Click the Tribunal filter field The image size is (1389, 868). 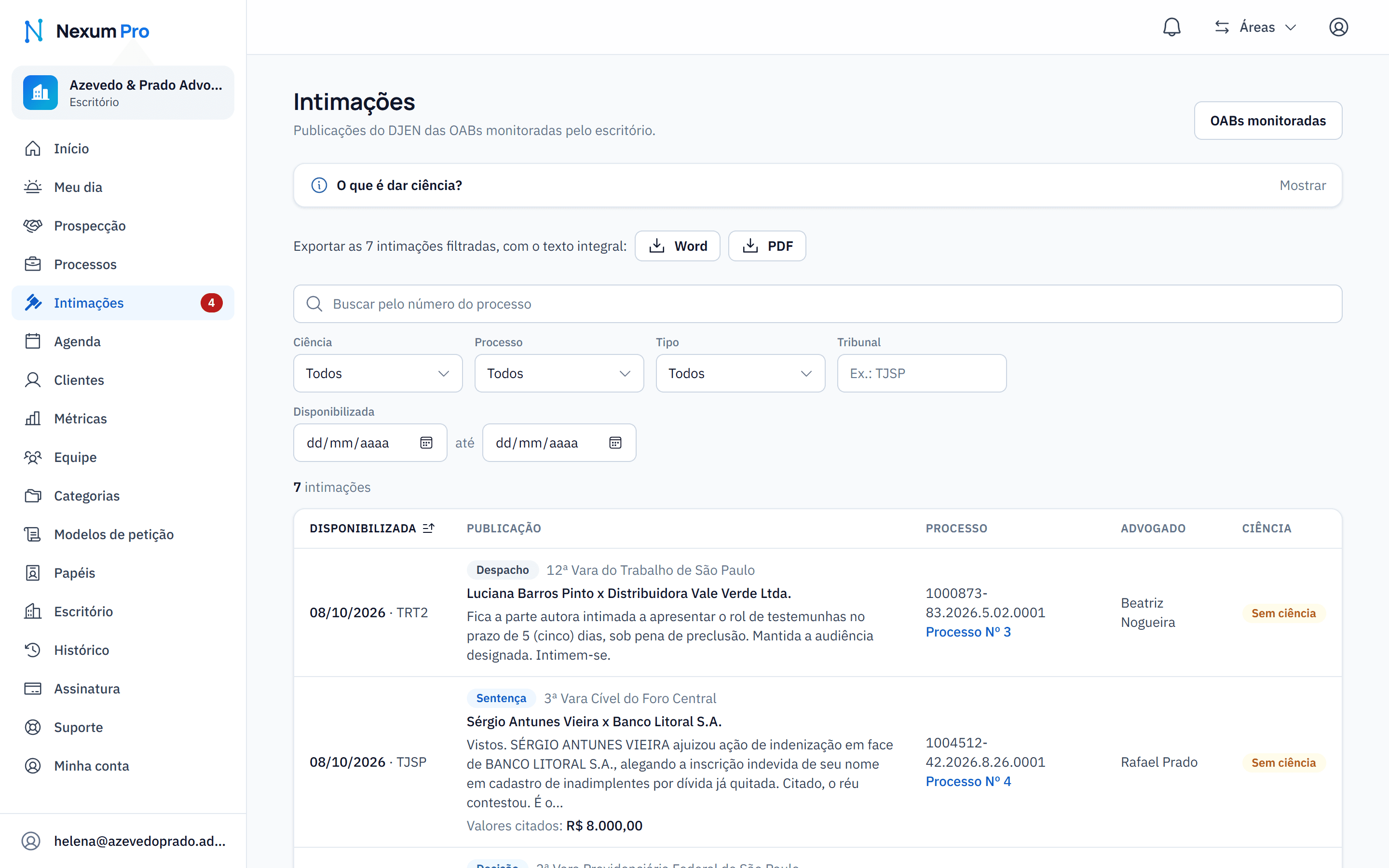[x=922, y=373]
